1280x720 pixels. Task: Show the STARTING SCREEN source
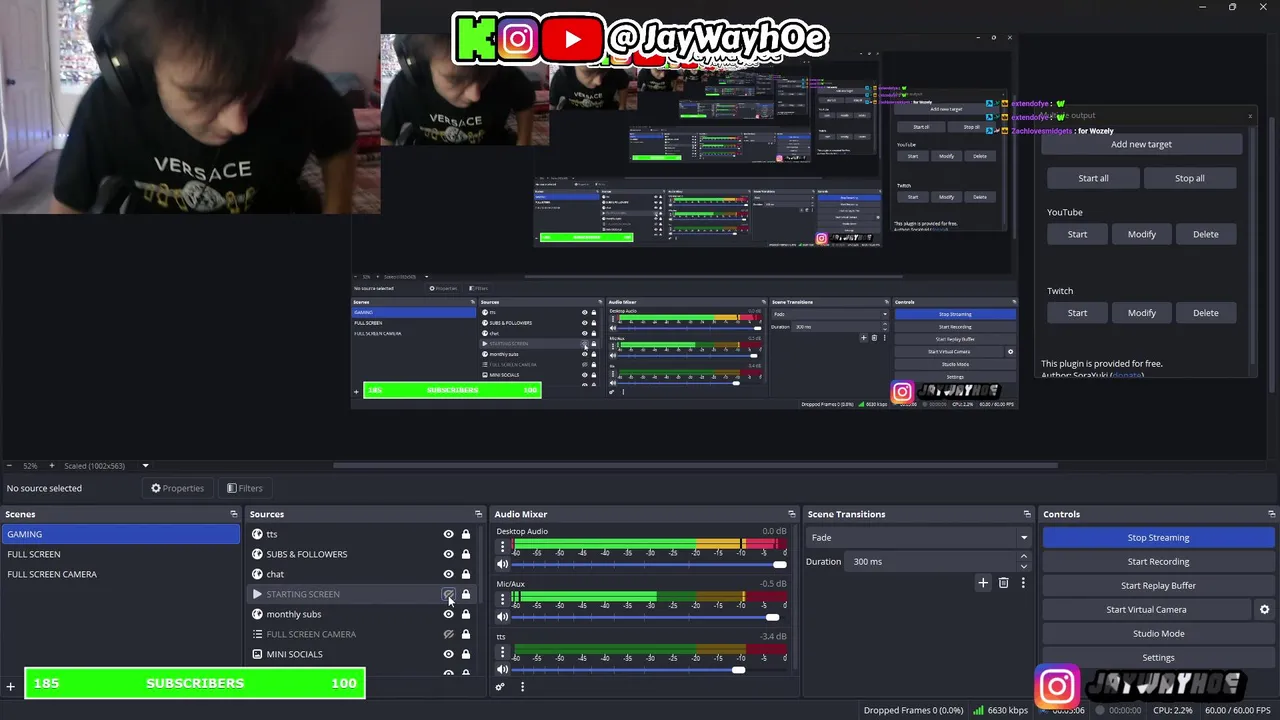tap(448, 594)
